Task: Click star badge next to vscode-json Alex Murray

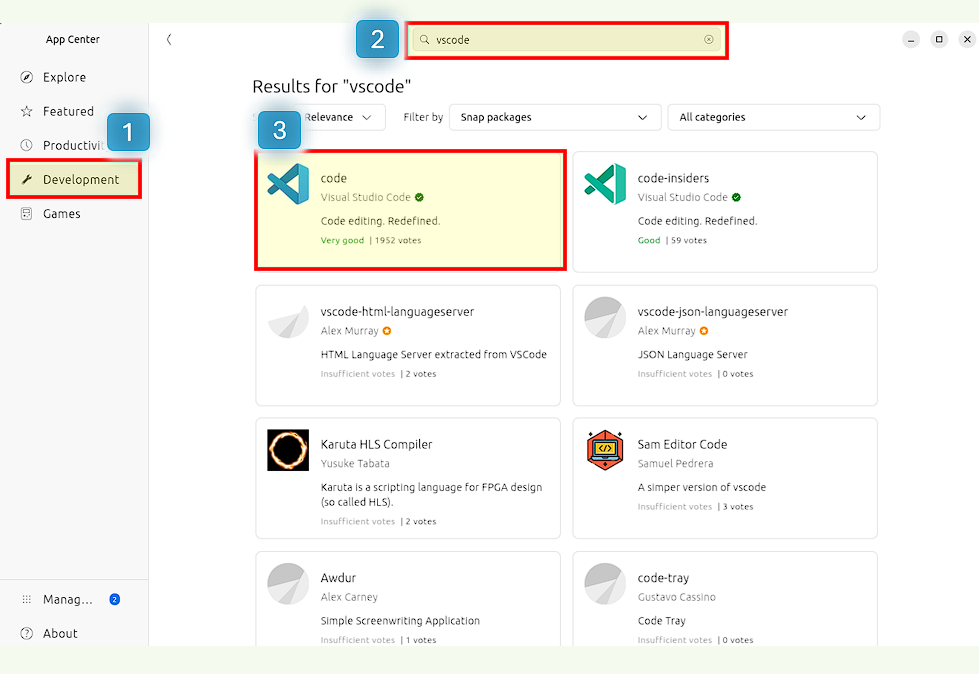Action: point(704,331)
